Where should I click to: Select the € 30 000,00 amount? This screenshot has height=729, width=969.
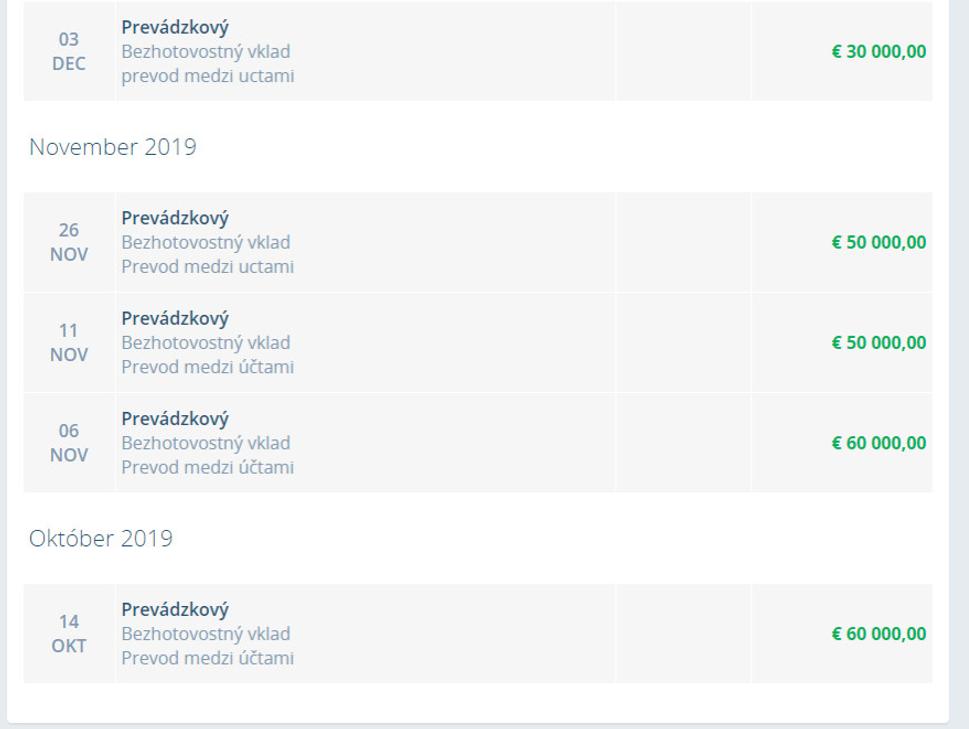coord(879,51)
